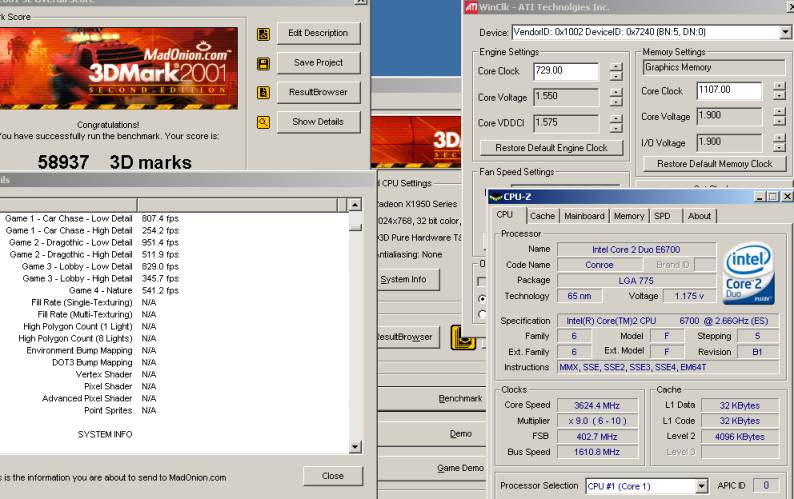
Task: Click the Save Project button
Action: click(318, 63)
